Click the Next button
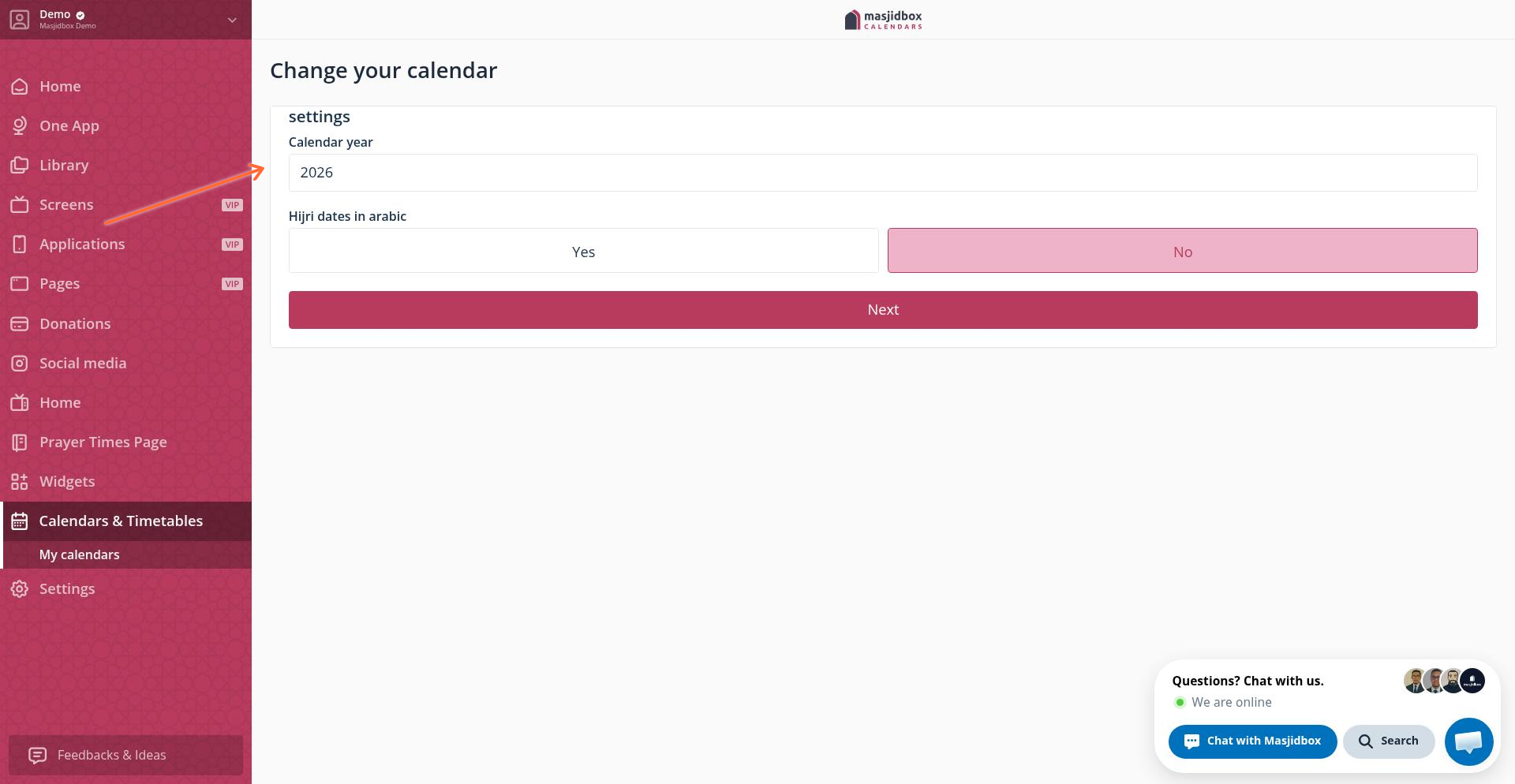The height and width of the screenshot is (784, 1515). pos(883,309)
